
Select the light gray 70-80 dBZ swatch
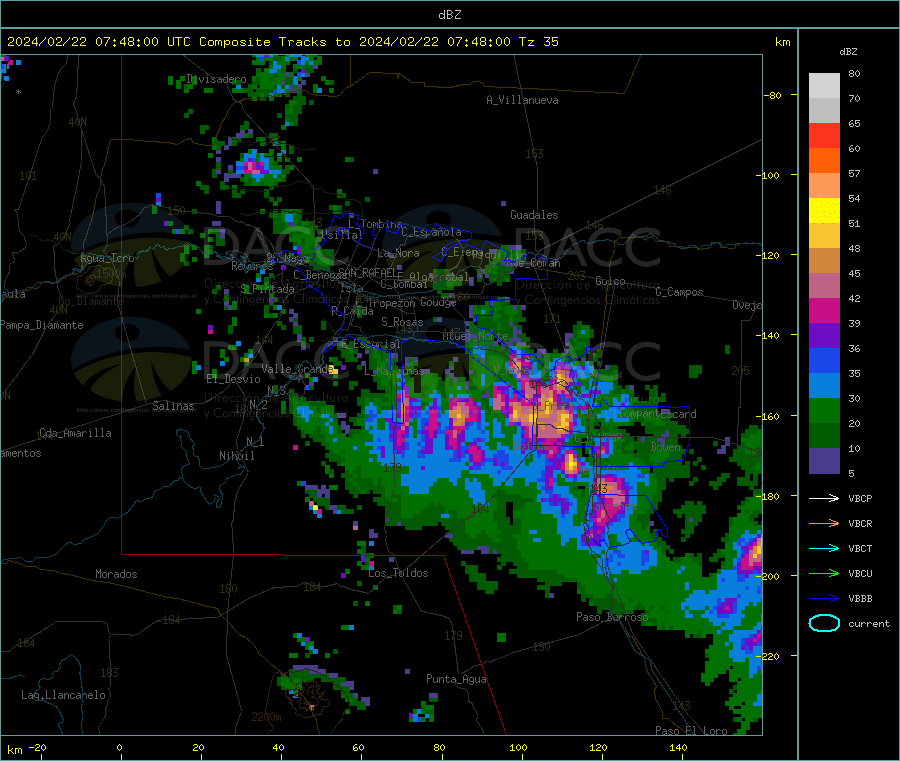coord(824,86)
